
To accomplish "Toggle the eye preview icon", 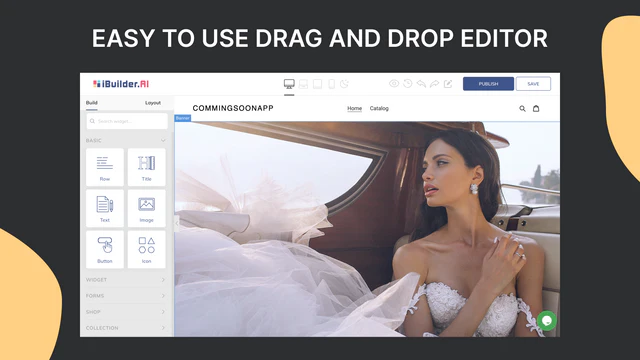I will click(x=394, y=84).
